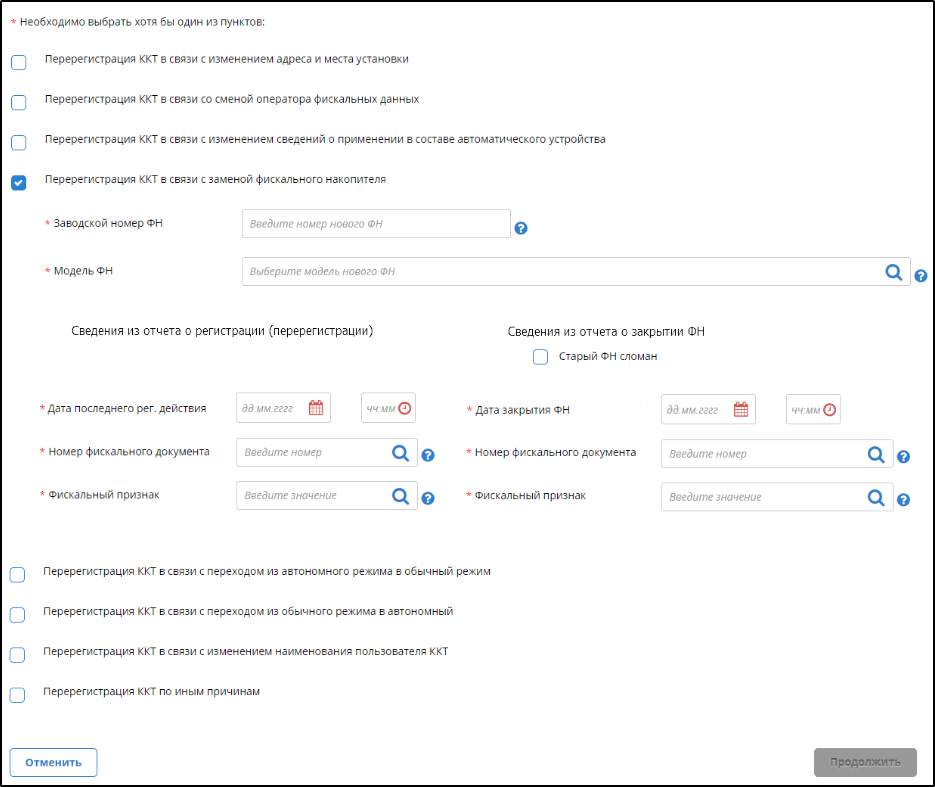This screenshot has width=935, height=787.
Task: Open calendar for Дата закрытия ФН
Action: (741, 409)
